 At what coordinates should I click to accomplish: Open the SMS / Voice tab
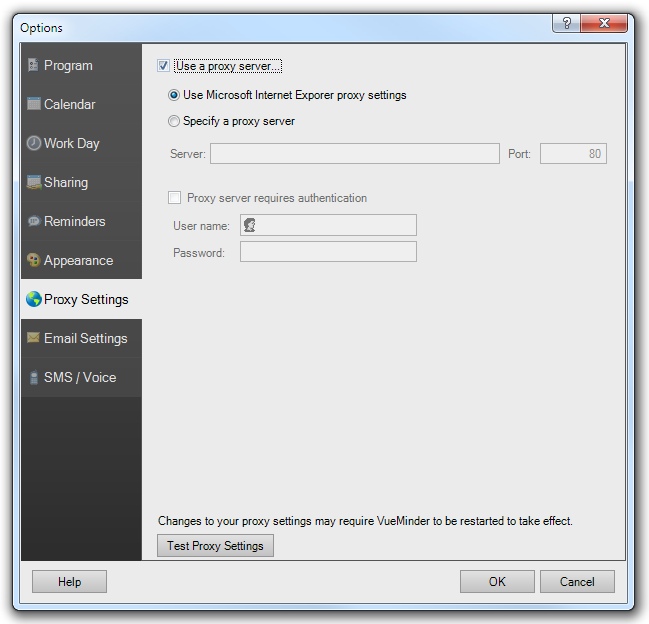tap(82, 377)
